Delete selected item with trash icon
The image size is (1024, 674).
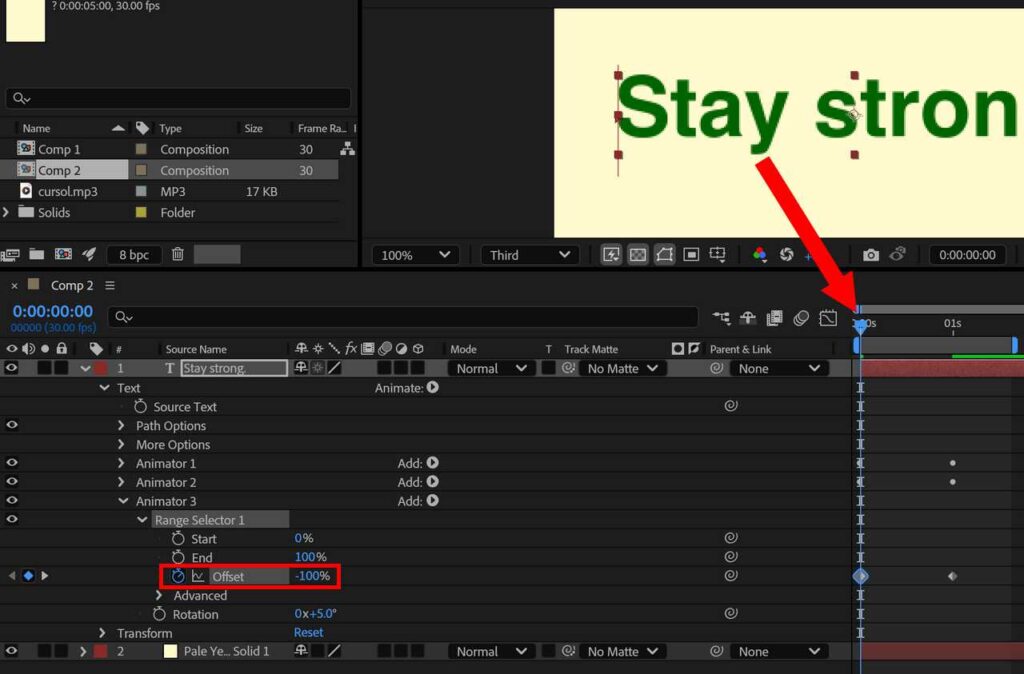178,254
